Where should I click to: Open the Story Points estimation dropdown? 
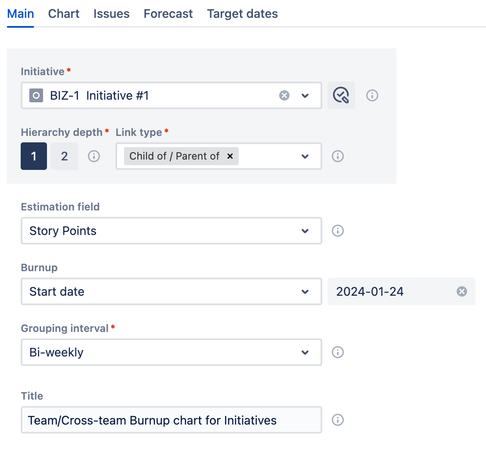pos(171,231)
